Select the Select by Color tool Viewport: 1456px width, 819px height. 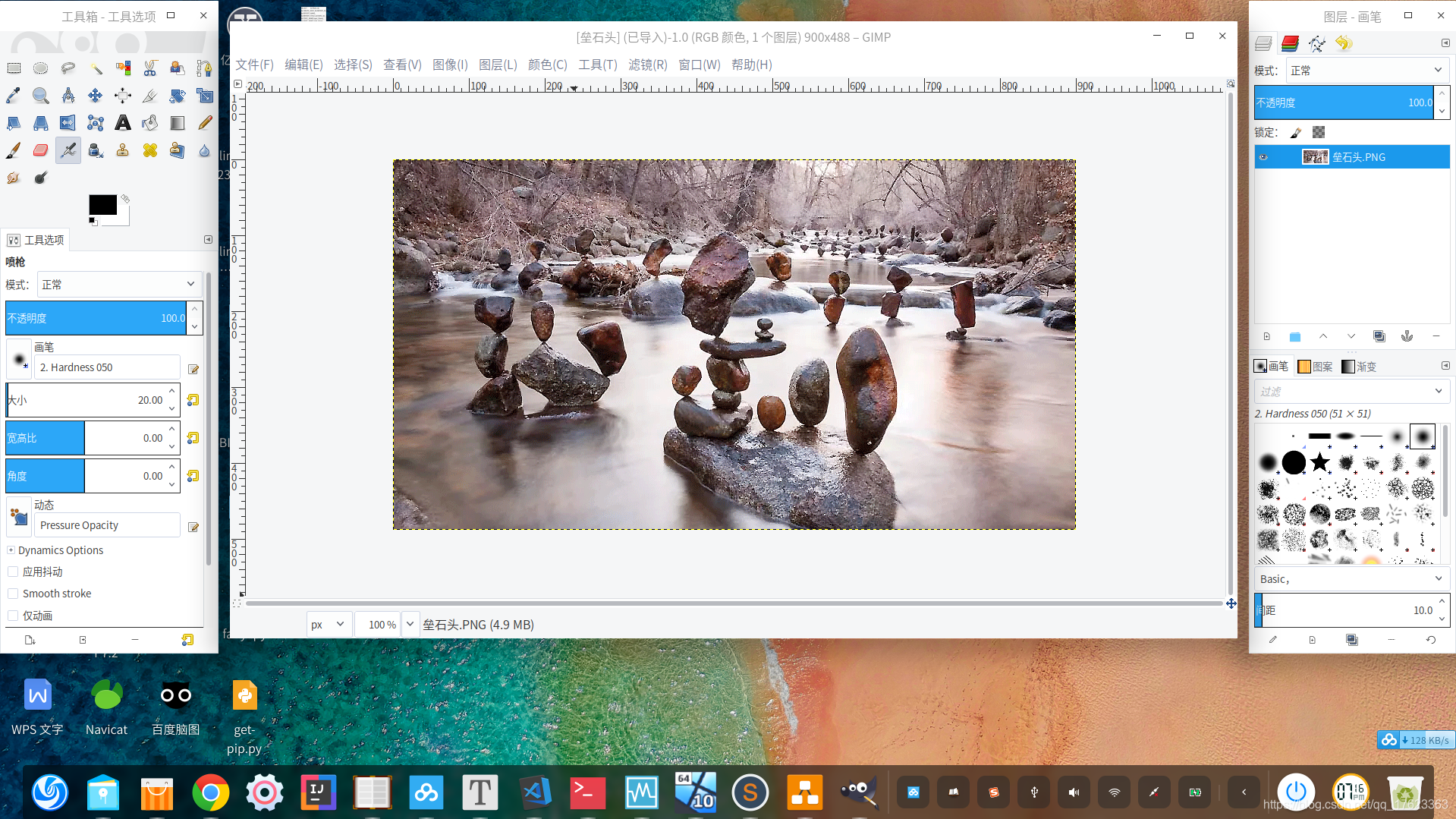[x=123, y=68]
